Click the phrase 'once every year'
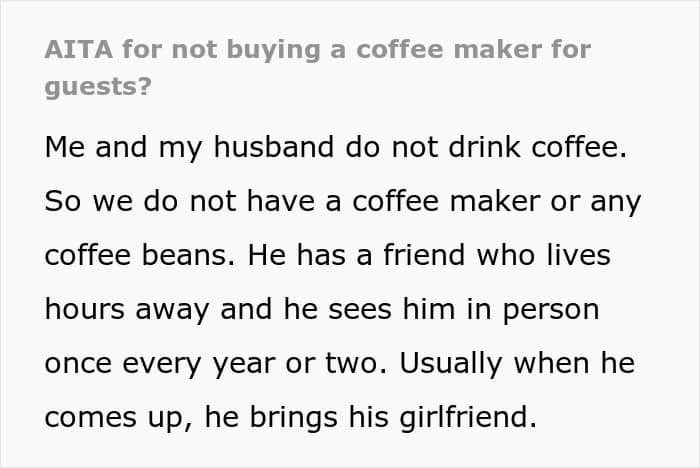 (x=160, y=364)
